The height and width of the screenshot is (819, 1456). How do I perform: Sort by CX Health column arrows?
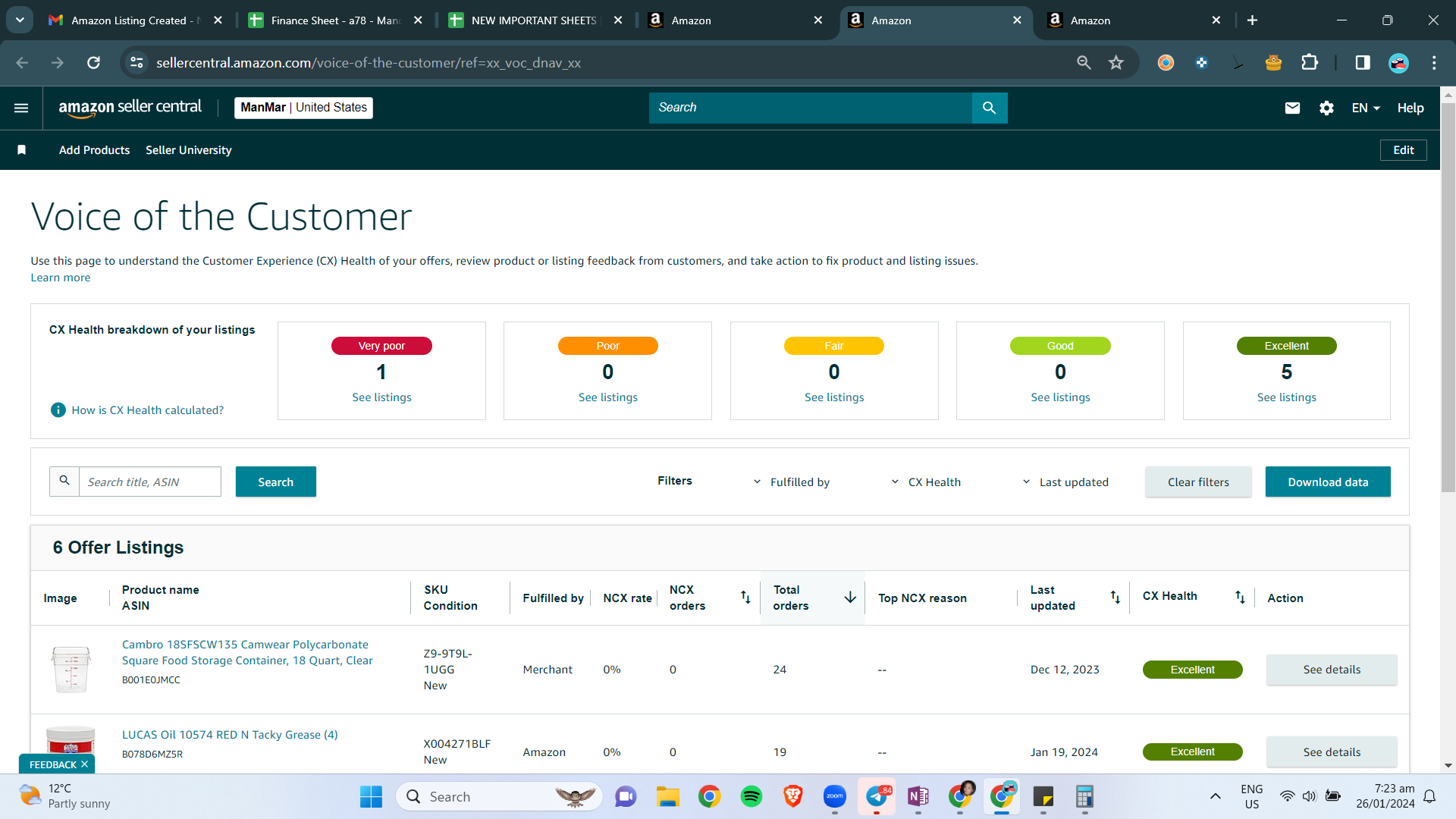point(1240,597)
